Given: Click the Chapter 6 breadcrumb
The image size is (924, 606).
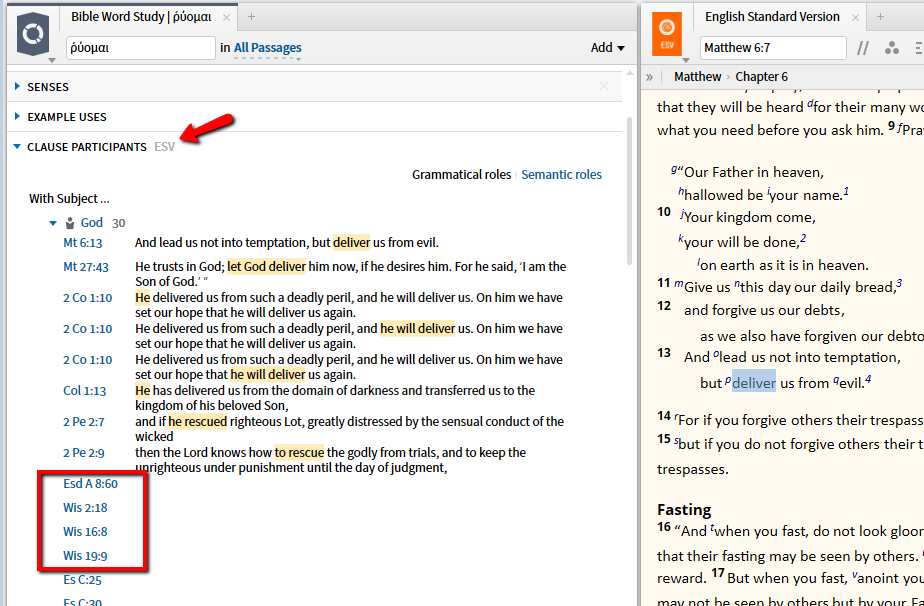Looking at the screenshot, I should coord(761,77).
